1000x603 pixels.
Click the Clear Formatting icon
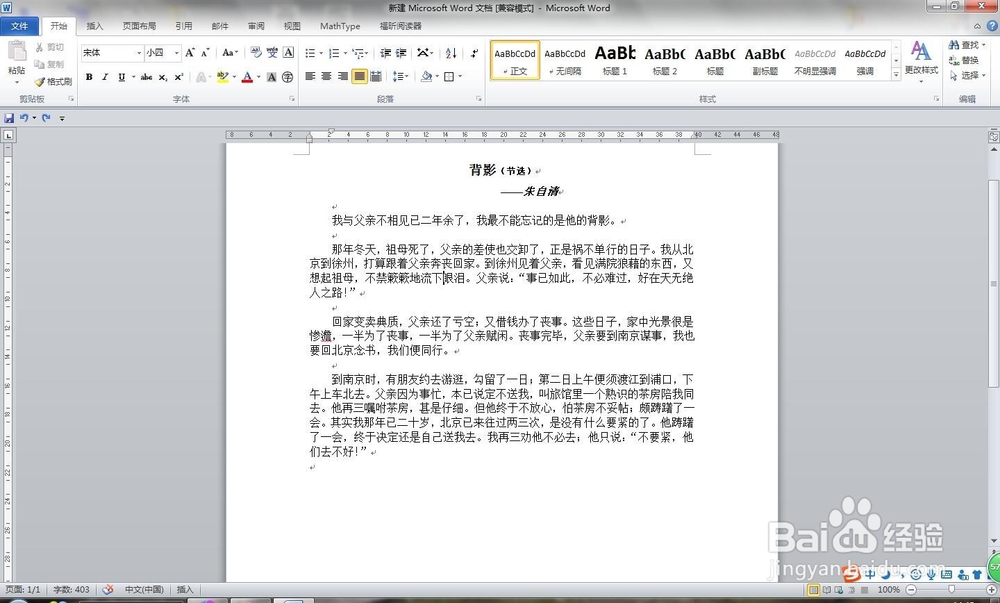256,53
